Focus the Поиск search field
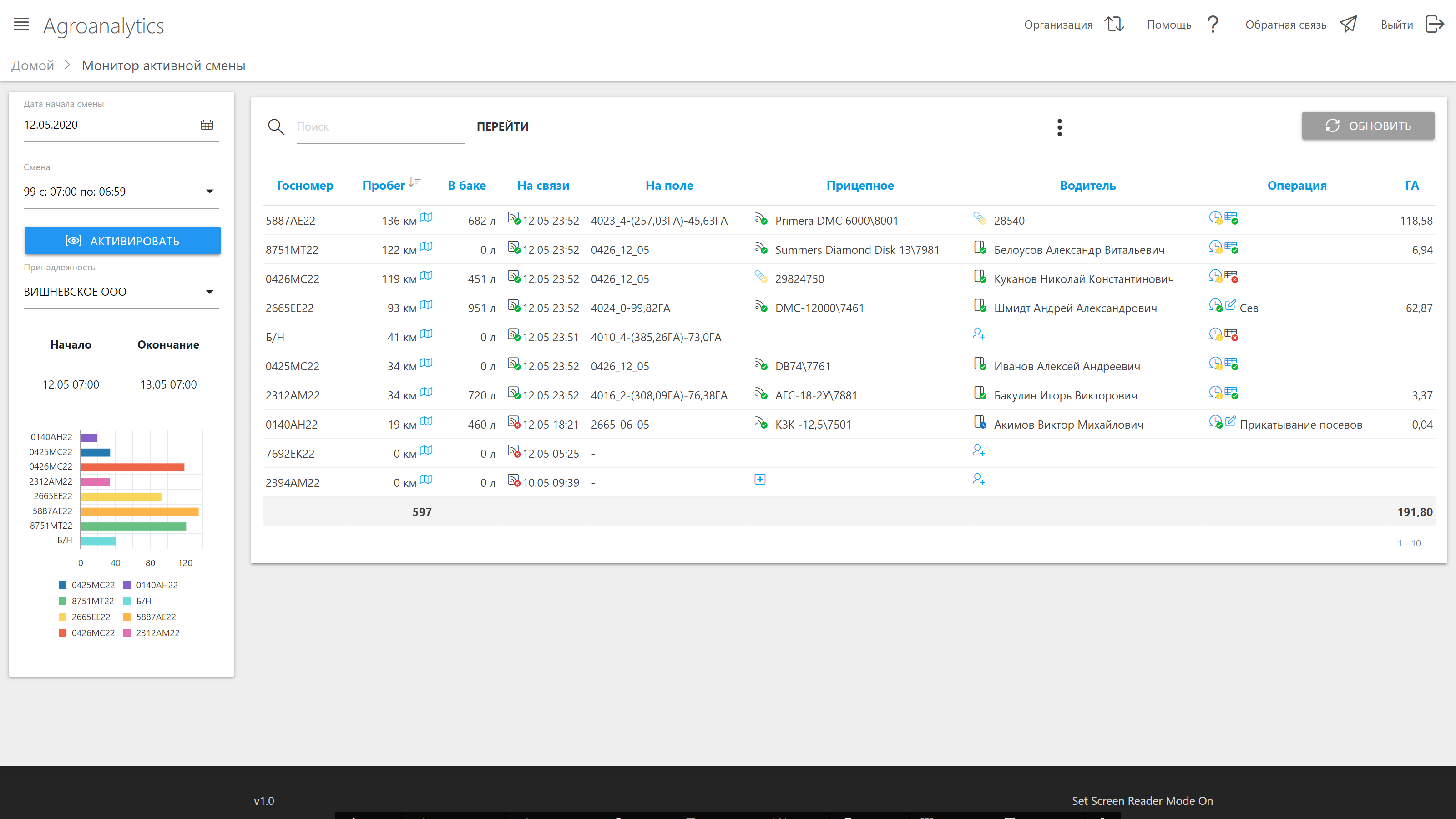This screenshot has height=819, width=1456. click(380, 127)
